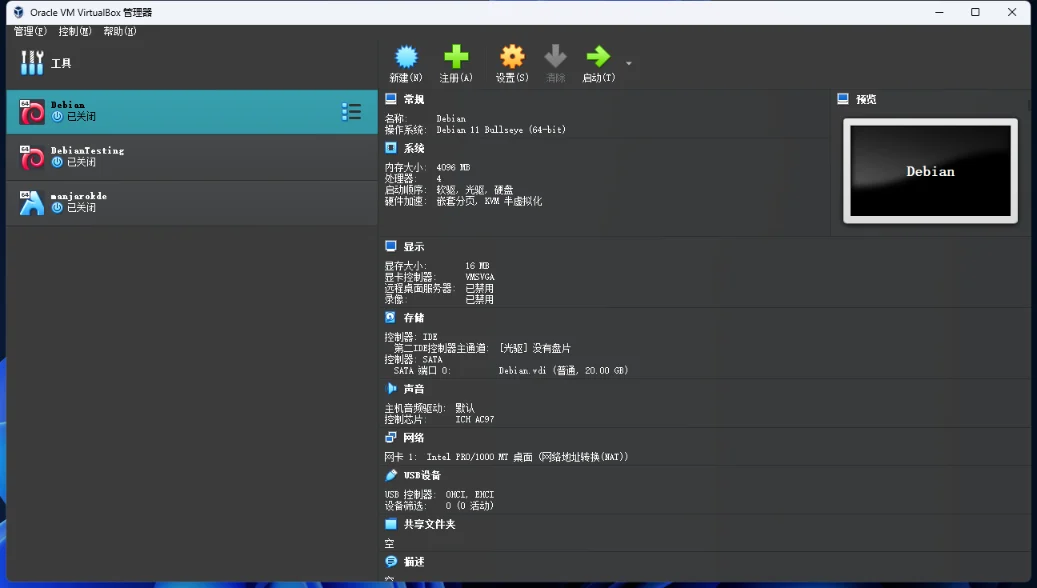Click the Description speech bubble icon
The height and width of the screenshot is (588, 1037).
click(391, 562)
